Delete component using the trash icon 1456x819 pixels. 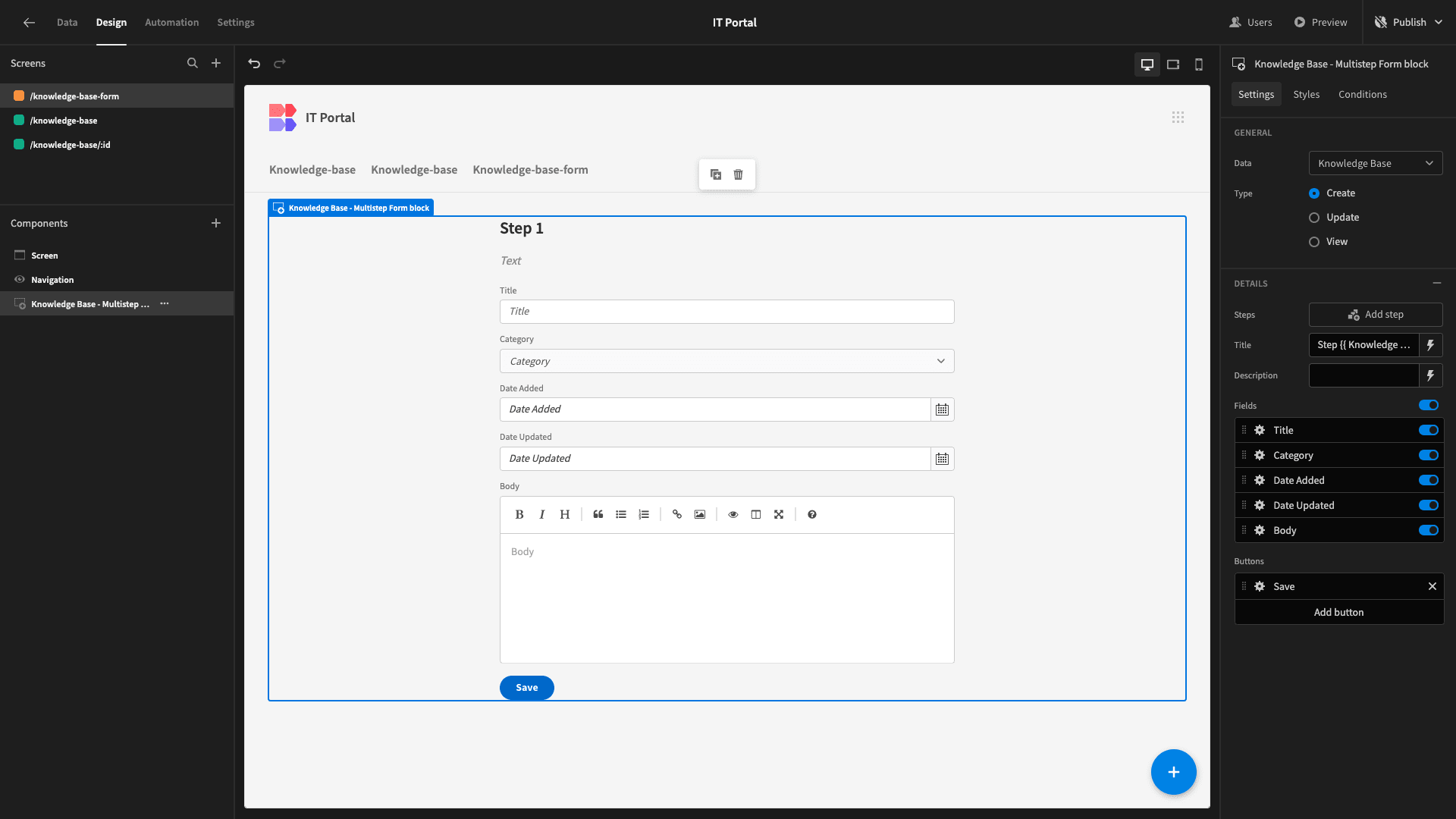pos(739,174)
